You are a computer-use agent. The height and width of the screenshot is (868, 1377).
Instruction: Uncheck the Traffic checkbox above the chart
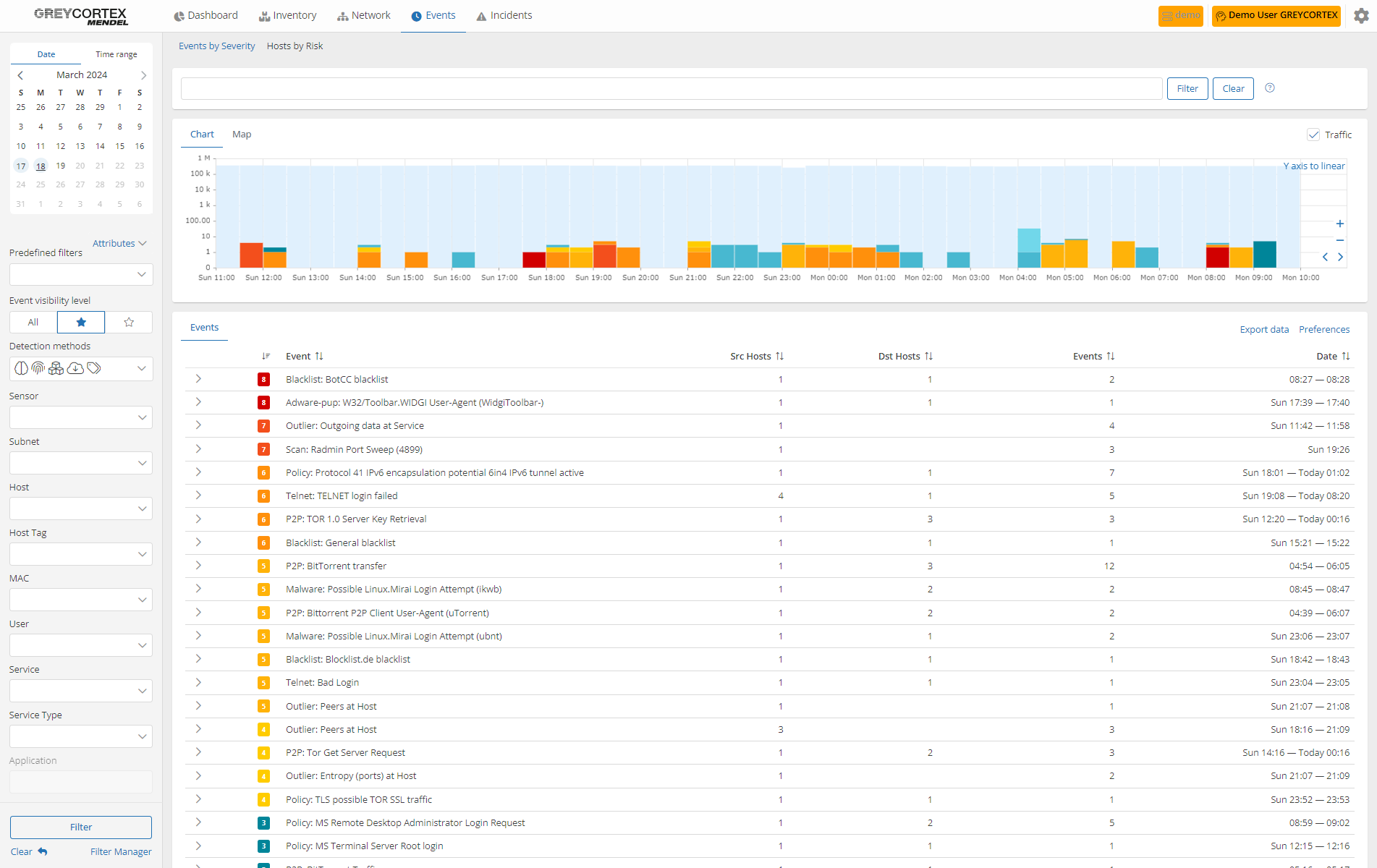(x=1314, y=135)
